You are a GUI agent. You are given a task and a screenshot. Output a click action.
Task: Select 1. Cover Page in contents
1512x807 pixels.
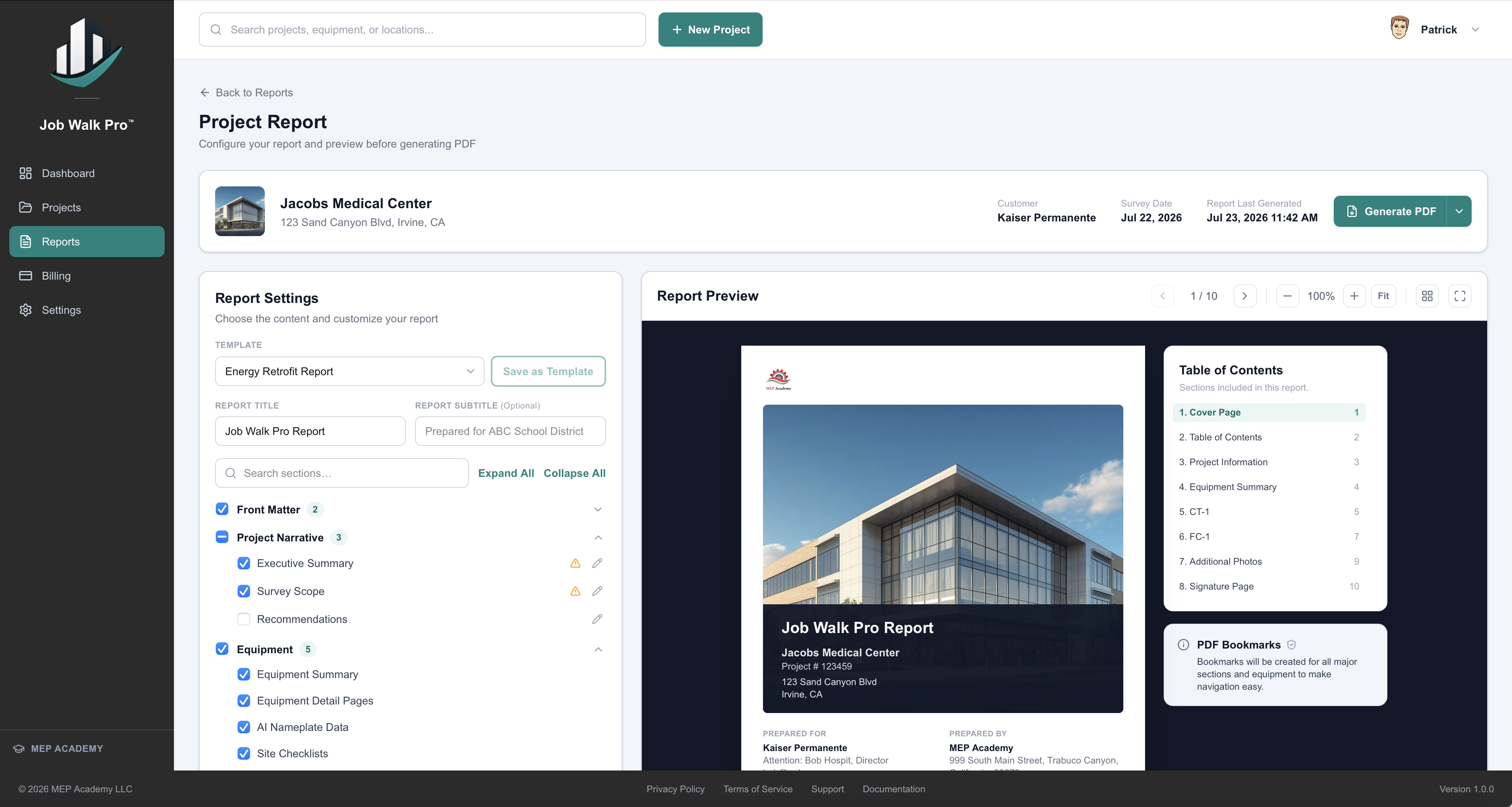point(1269,412)
